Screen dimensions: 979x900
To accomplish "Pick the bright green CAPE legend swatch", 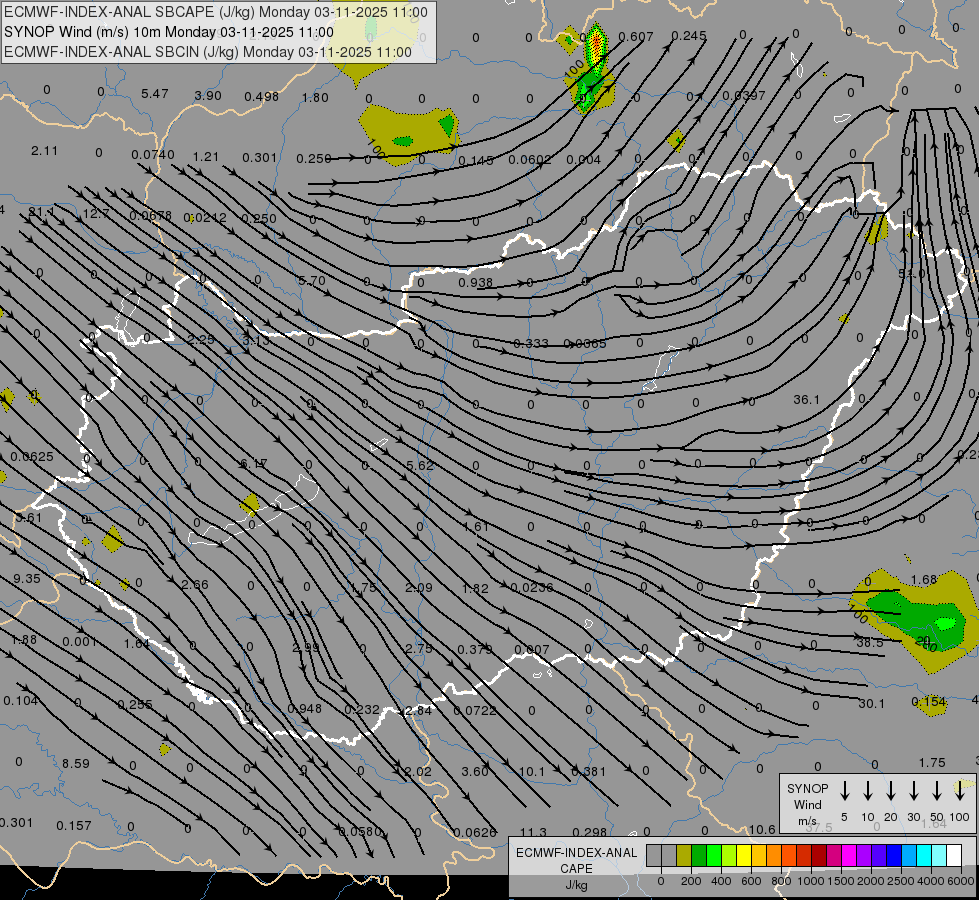I will (x=714, y=855).
